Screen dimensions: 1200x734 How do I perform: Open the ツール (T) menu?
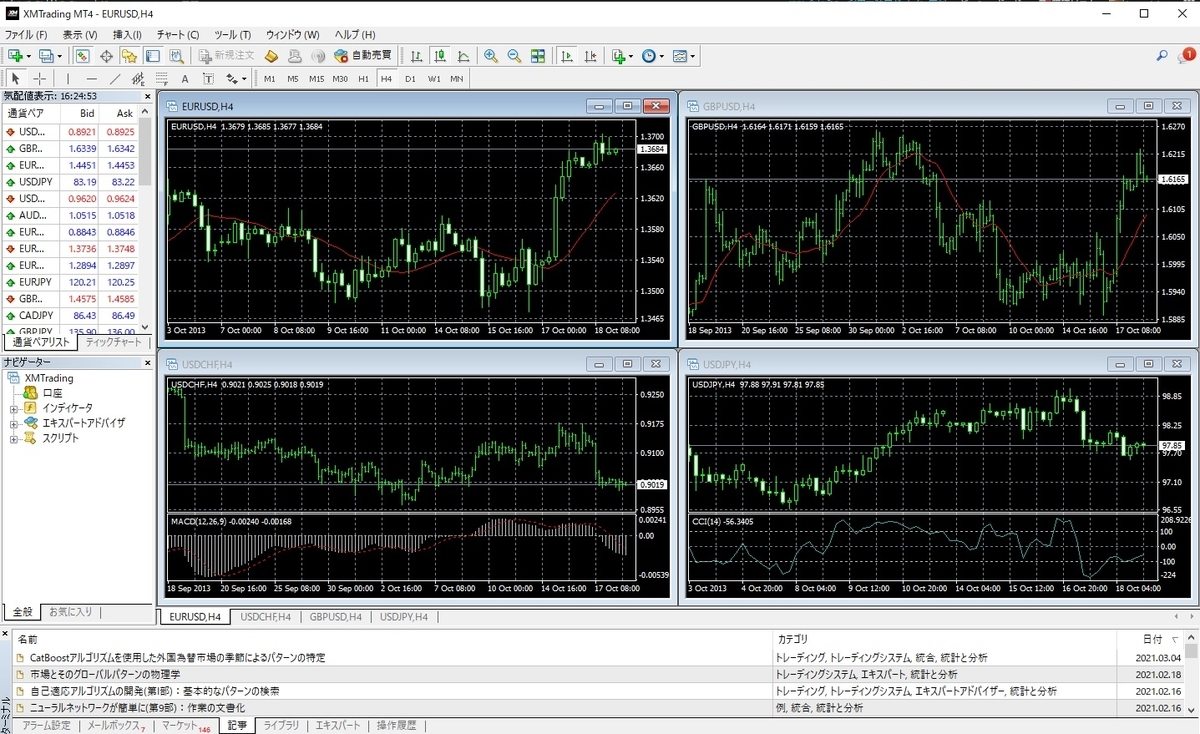click(233, 35)
